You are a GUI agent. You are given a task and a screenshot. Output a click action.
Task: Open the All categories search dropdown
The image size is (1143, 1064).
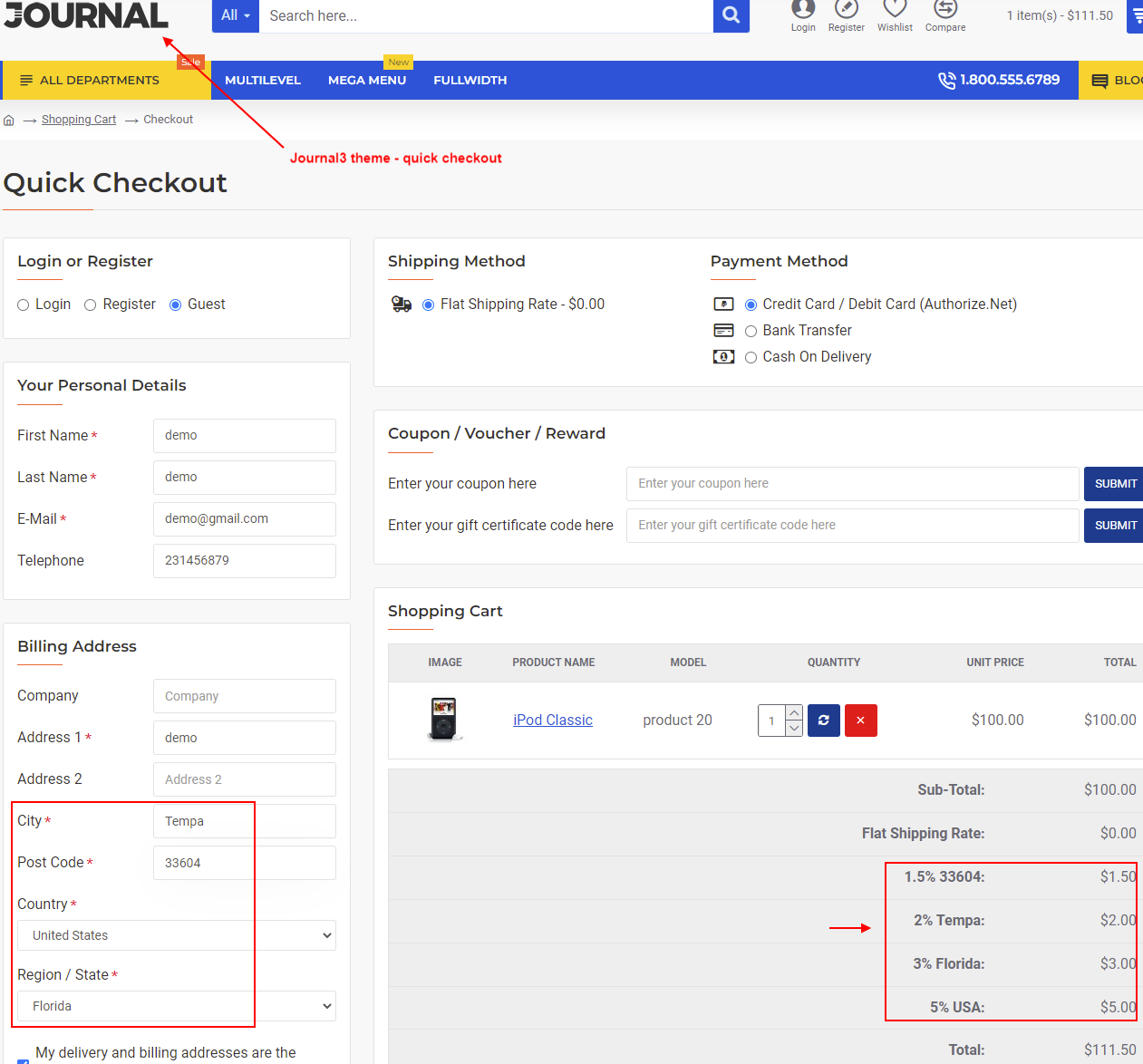pos(235,15)
